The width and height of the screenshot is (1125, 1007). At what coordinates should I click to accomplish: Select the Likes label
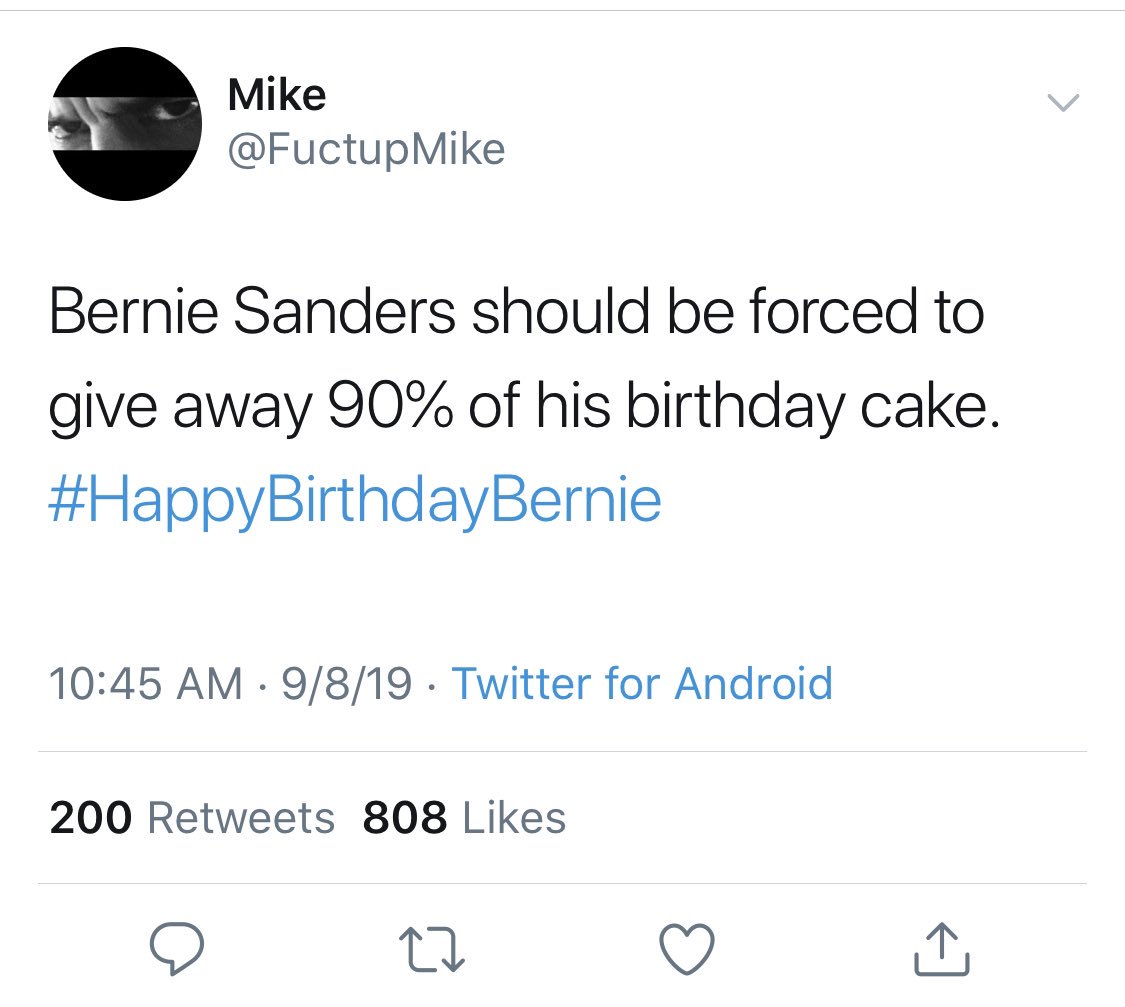pos(515,818)
